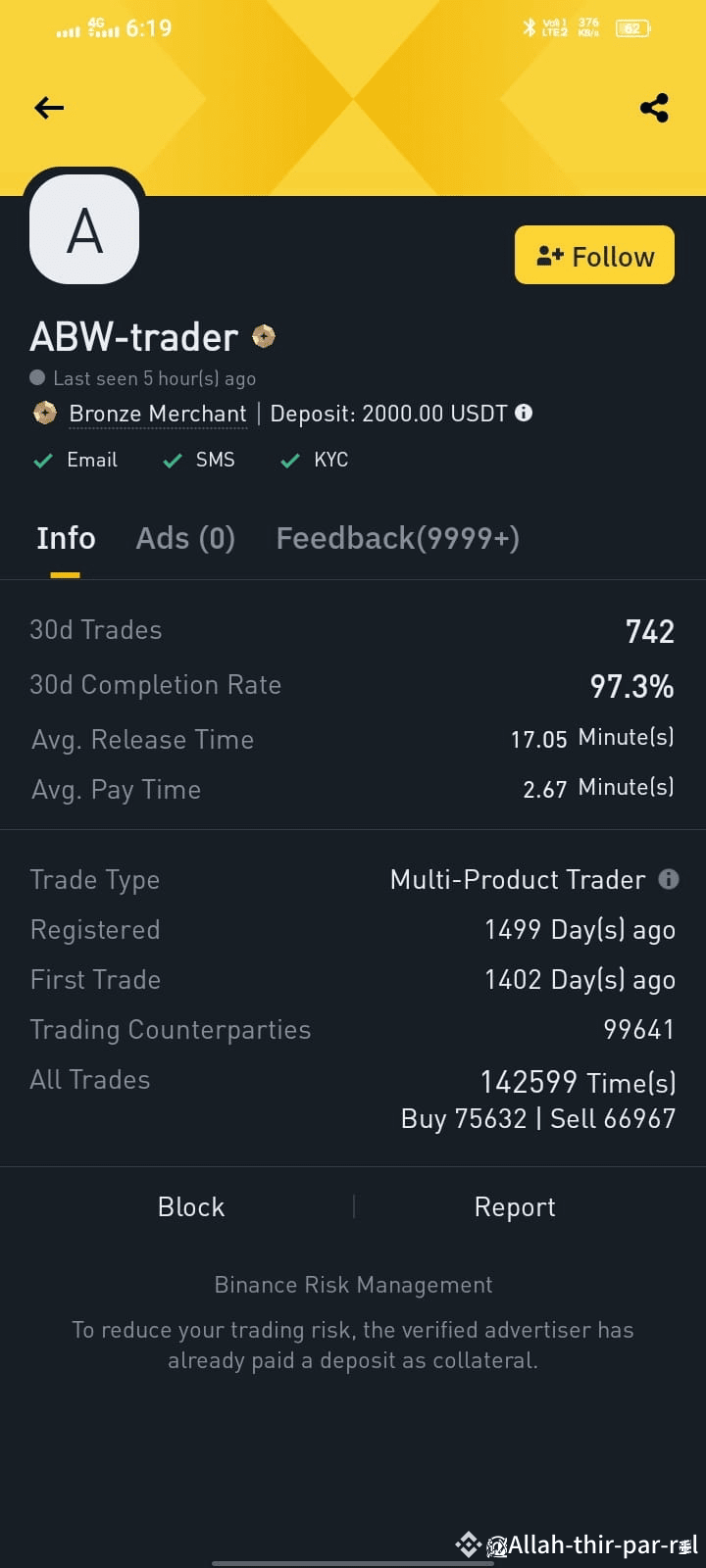Tap the KYC verified checkmark
This screenshot has height=1568, width=706.
pos(290,461)
